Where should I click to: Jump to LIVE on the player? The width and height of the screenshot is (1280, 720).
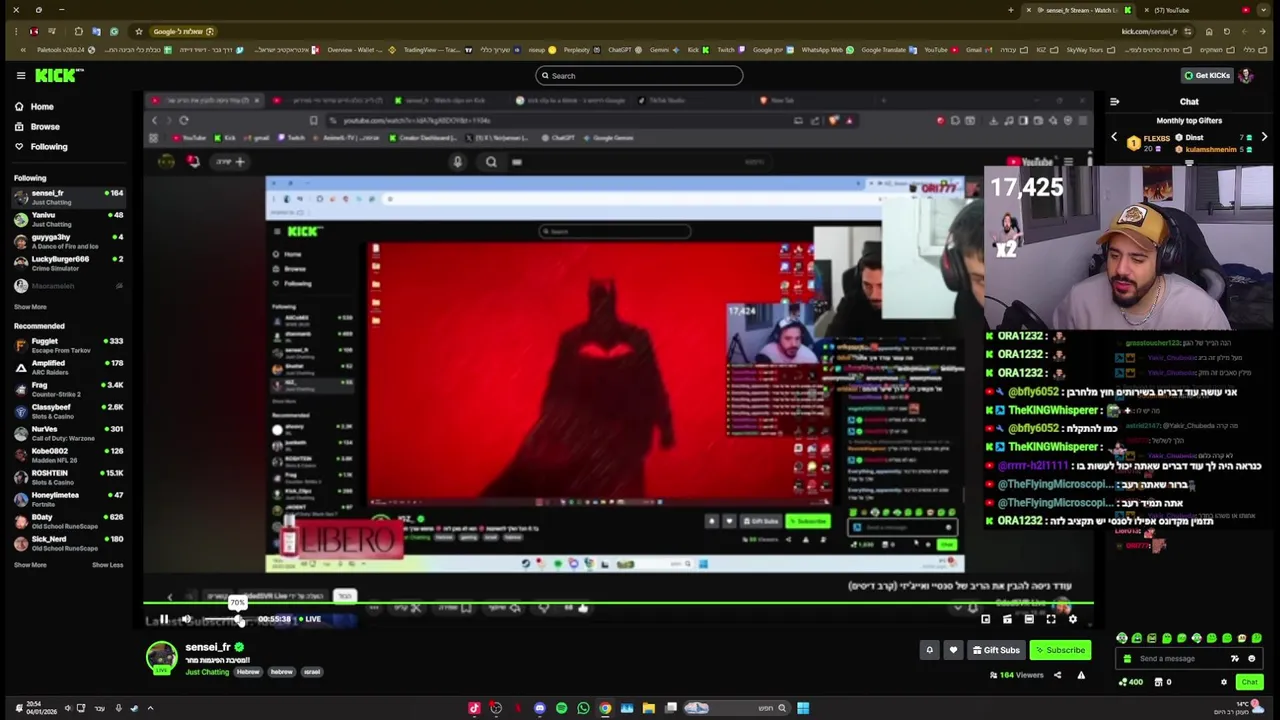310,619
